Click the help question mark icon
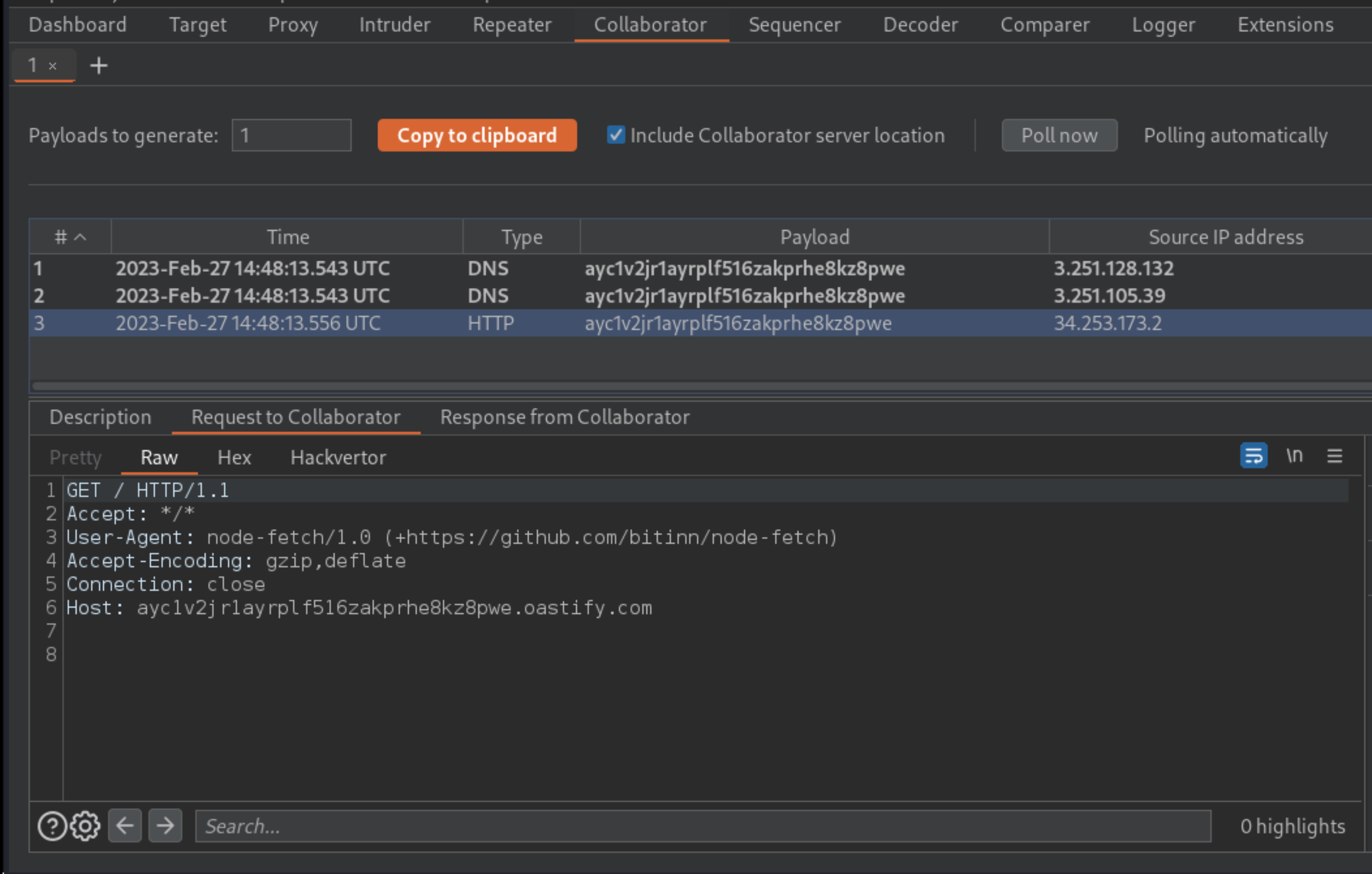Viewport: 1372px width, 874px height. 52,826
